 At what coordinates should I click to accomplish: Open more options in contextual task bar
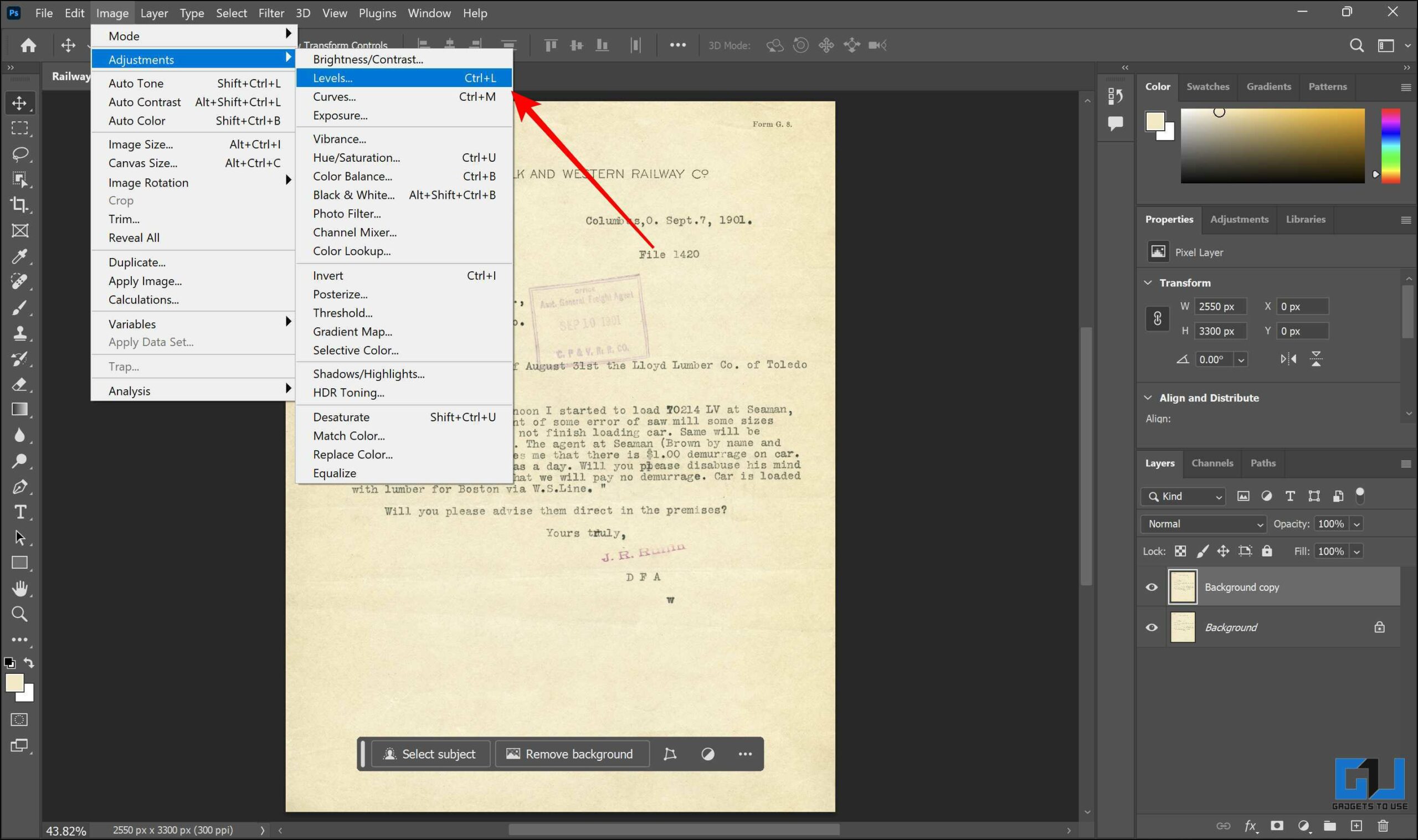point(745,754)
